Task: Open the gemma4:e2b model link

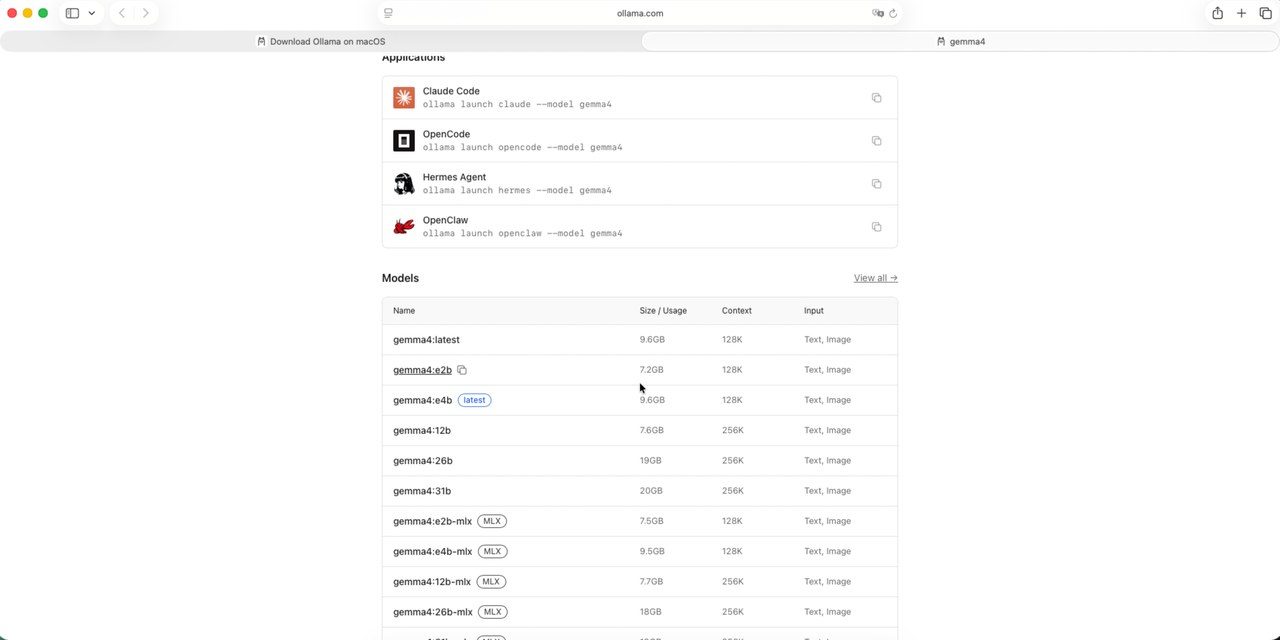Action: click(422, 370)
